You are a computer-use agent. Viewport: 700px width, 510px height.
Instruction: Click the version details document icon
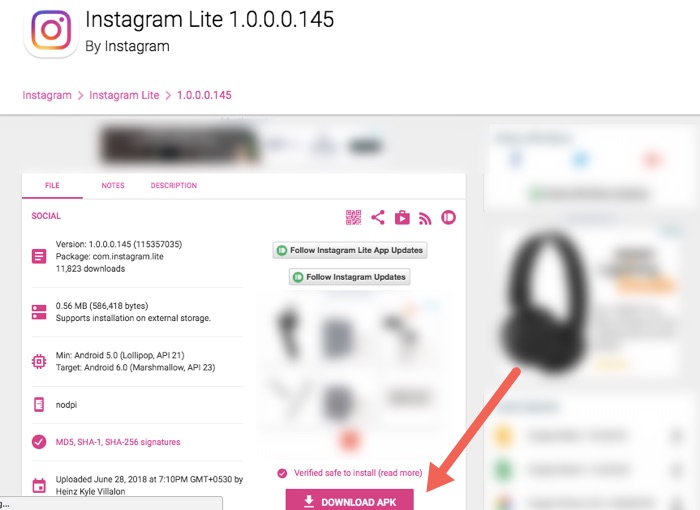[39, 256]
